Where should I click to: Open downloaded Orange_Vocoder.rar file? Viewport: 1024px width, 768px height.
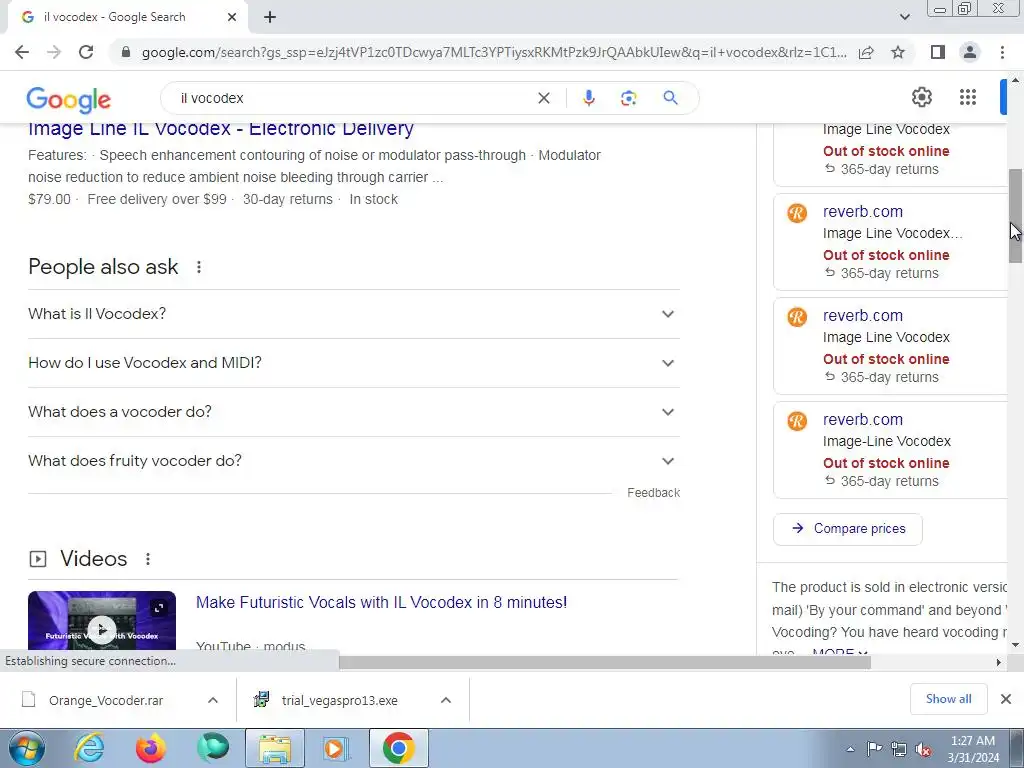106,701
